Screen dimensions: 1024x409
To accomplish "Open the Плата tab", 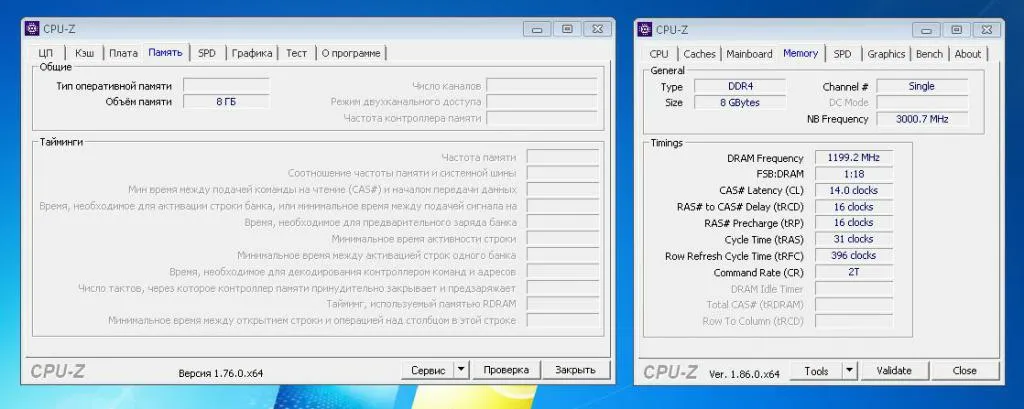I will tap(123, 53).
